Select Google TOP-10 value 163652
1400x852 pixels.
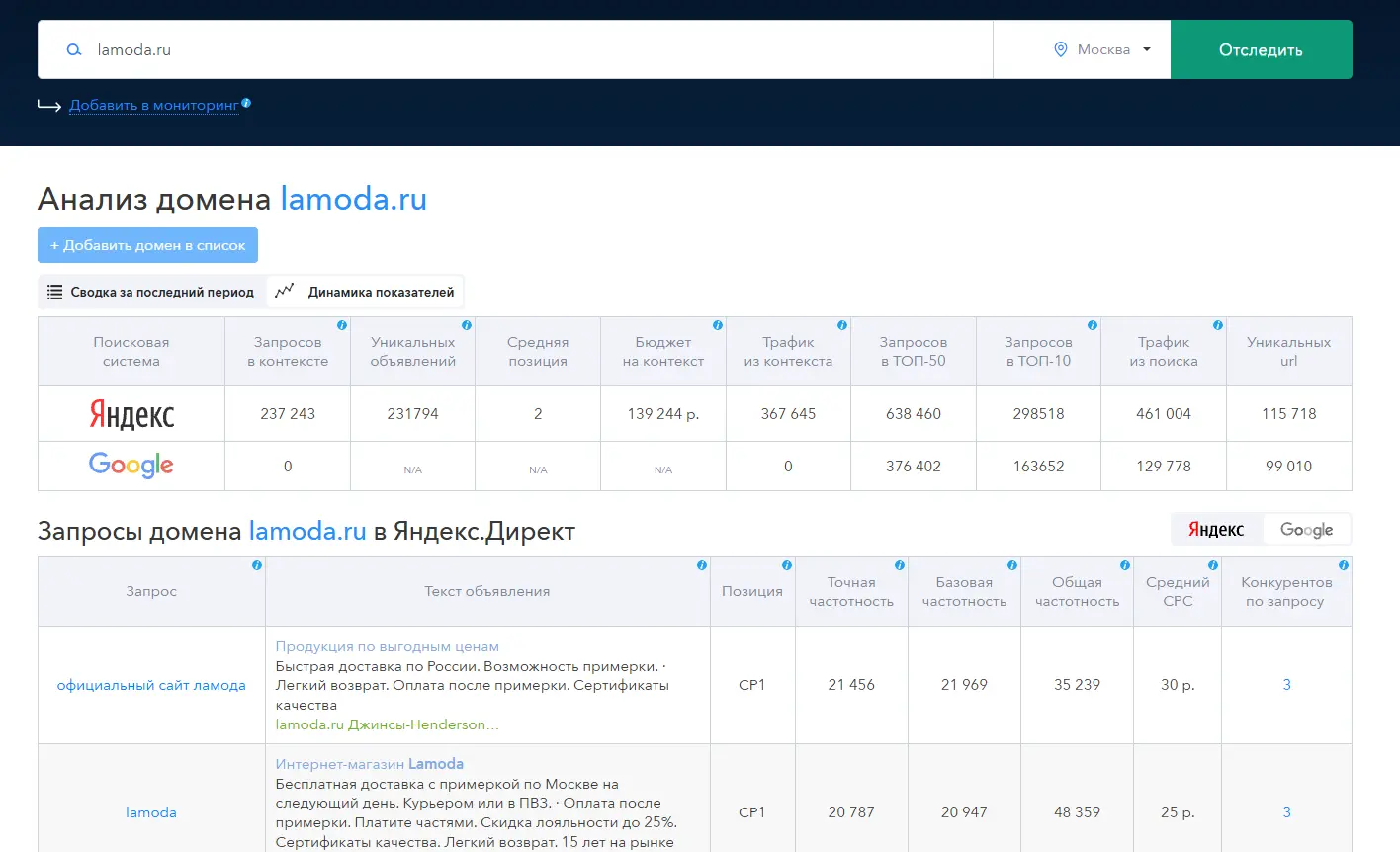click(x=1038, y=466)
